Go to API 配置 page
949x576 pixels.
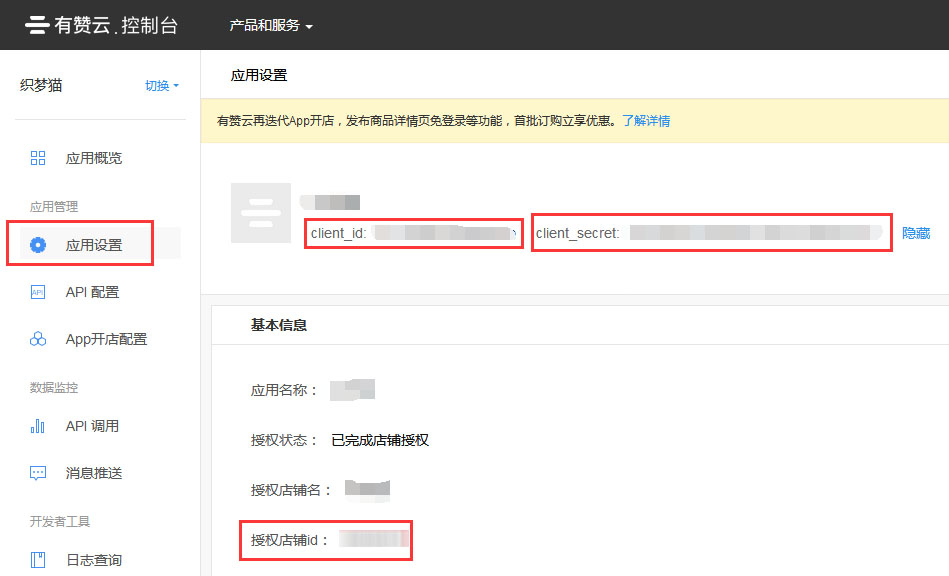coord(92,292)
